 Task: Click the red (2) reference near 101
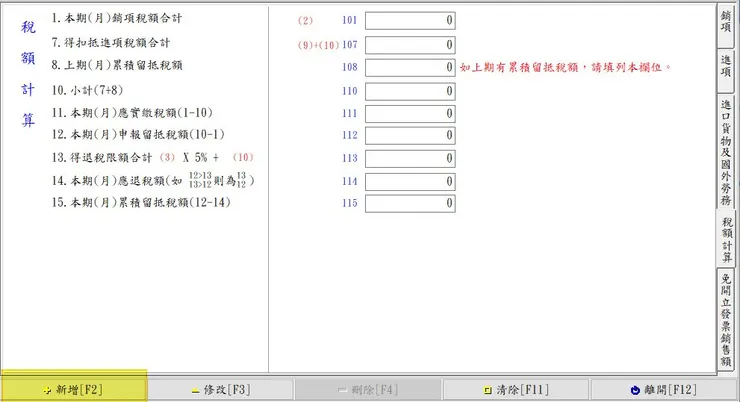[x=305, y=21]
